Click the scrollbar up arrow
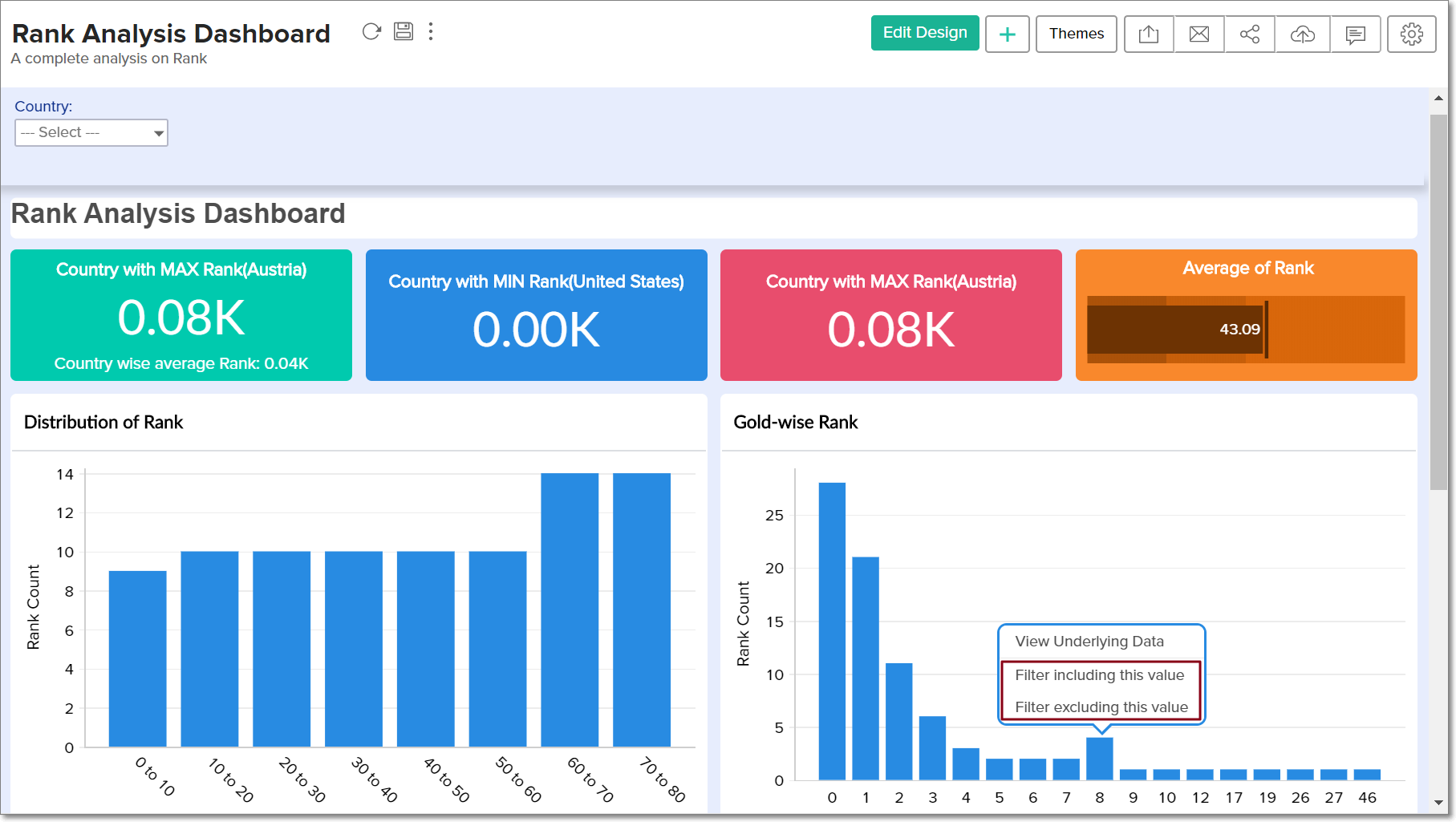 pos(1438,99)
